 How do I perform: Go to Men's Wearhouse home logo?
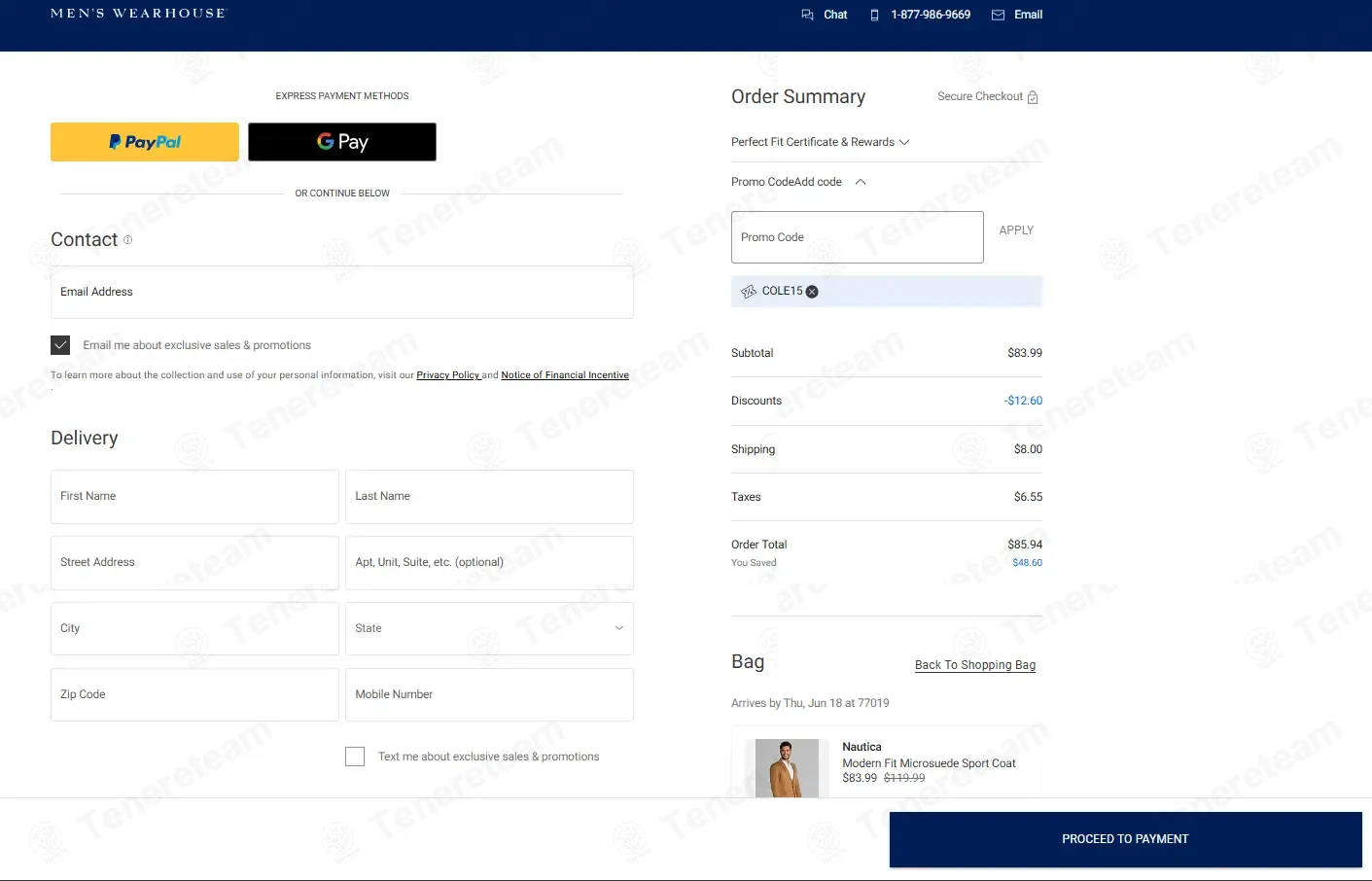138,14
